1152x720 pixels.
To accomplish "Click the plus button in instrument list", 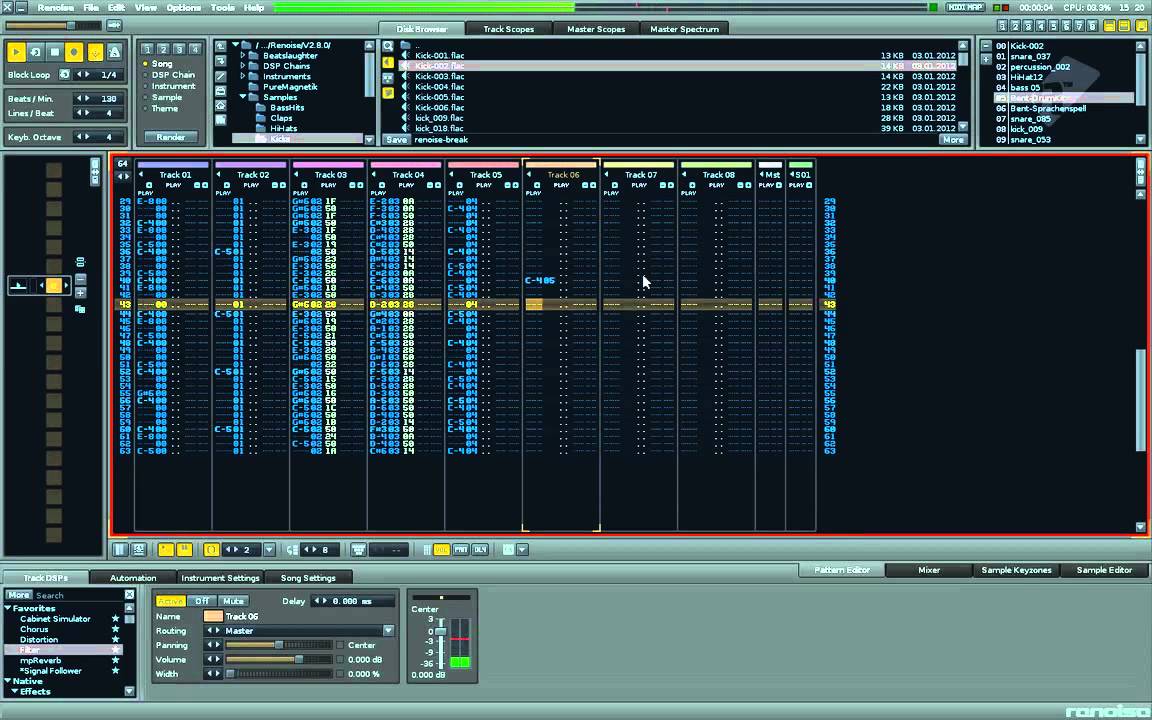I will pos(985,59).
